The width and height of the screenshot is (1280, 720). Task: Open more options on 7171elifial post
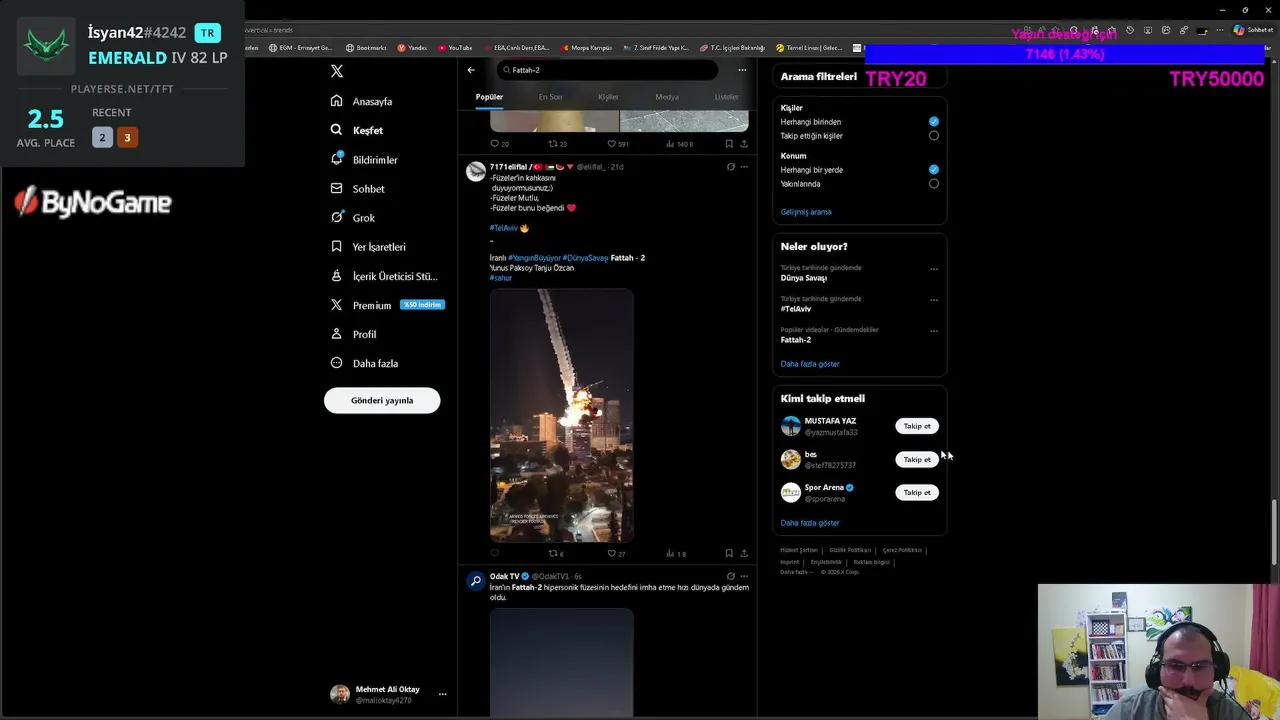(743, 167)
